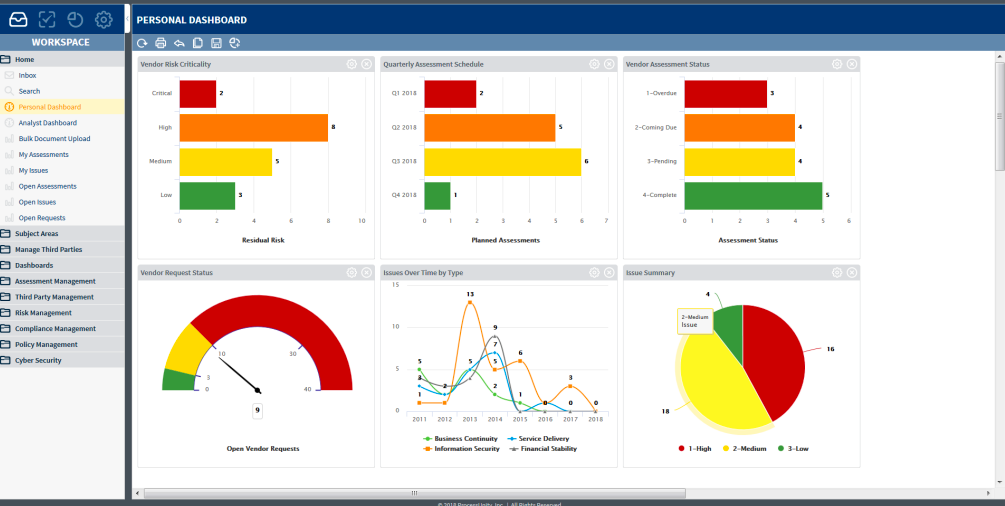Image resolution: width=1005 pixels, height=506 pixels.
Task: Expand the Risk Management section
Action: pyautogui.click(x=42, y=313)
